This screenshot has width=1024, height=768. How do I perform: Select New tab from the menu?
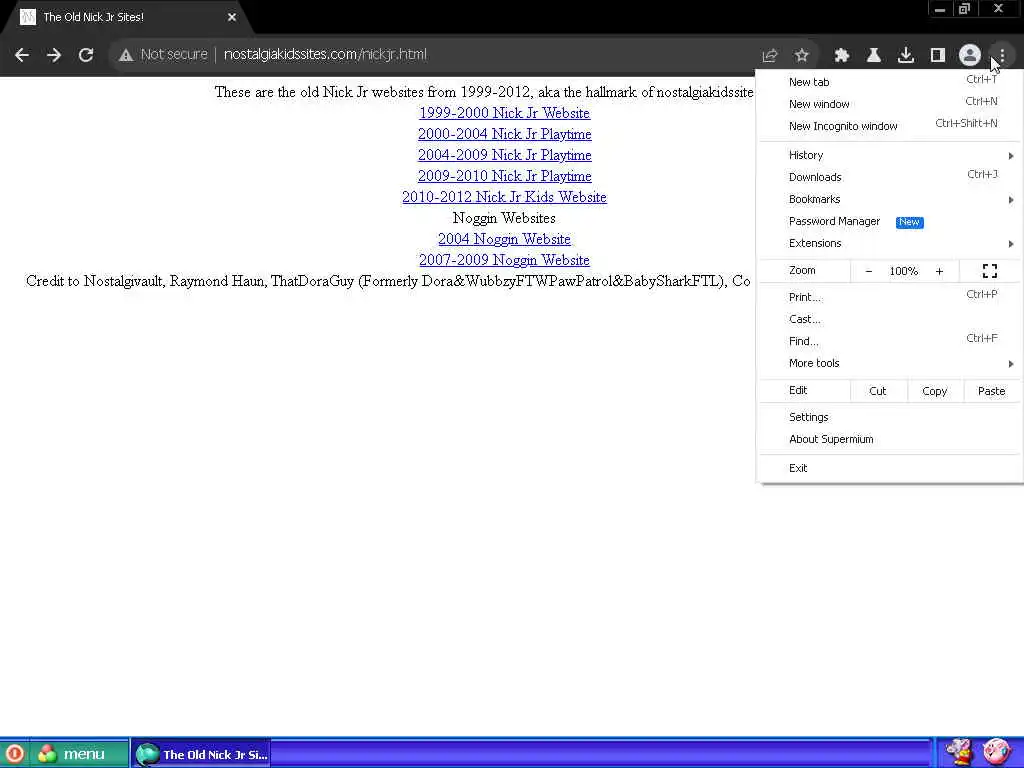coord(890,82)
